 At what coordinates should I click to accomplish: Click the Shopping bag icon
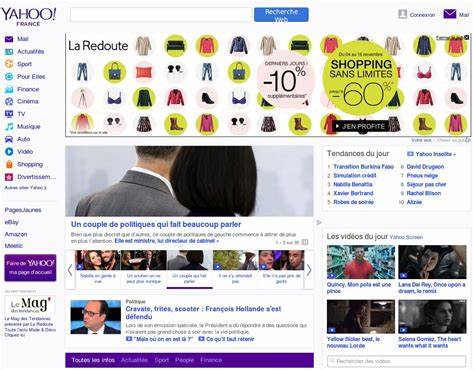click(9, 164)
